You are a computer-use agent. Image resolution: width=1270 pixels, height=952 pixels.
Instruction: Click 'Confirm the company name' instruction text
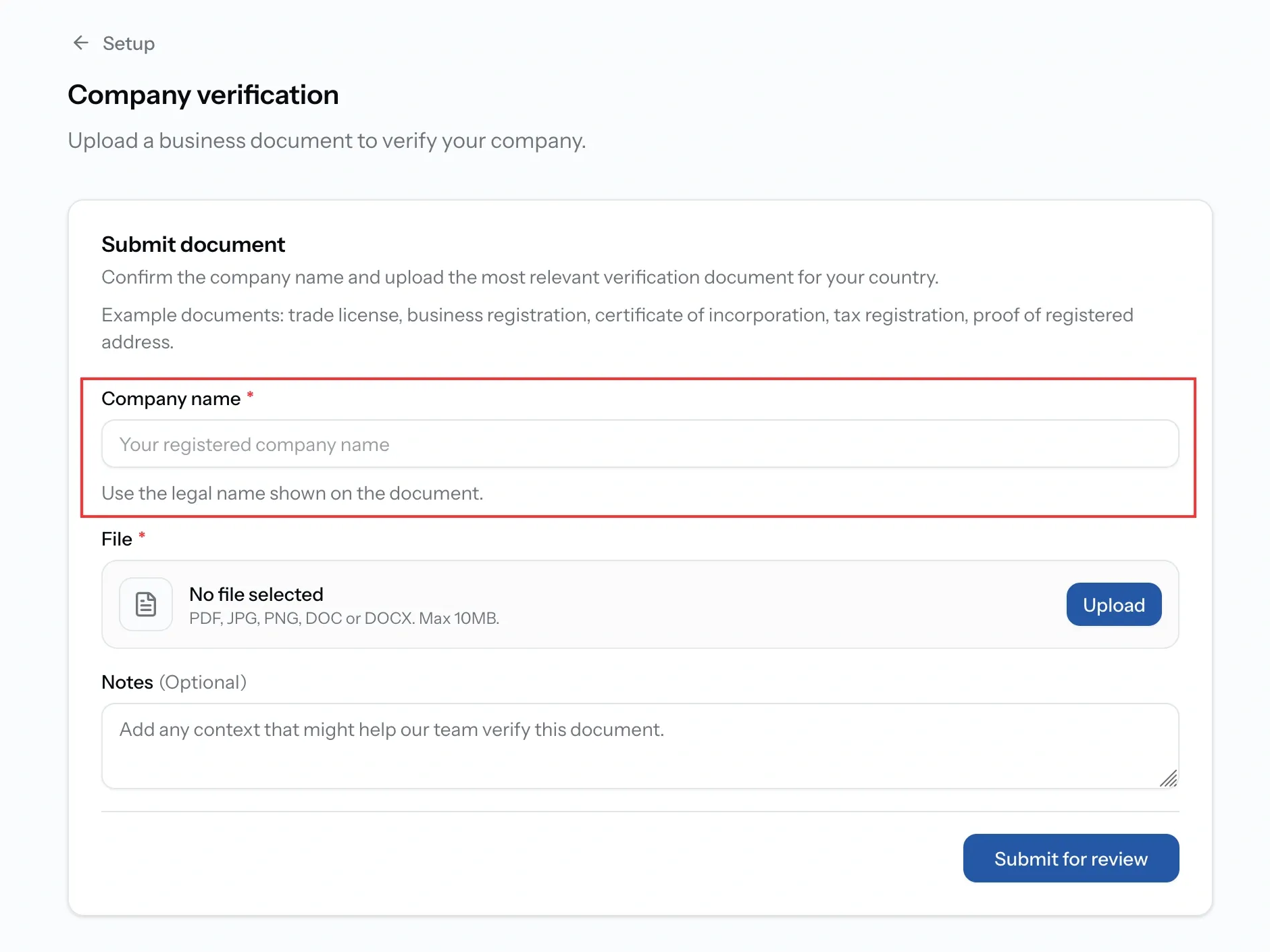pos(519,277)
